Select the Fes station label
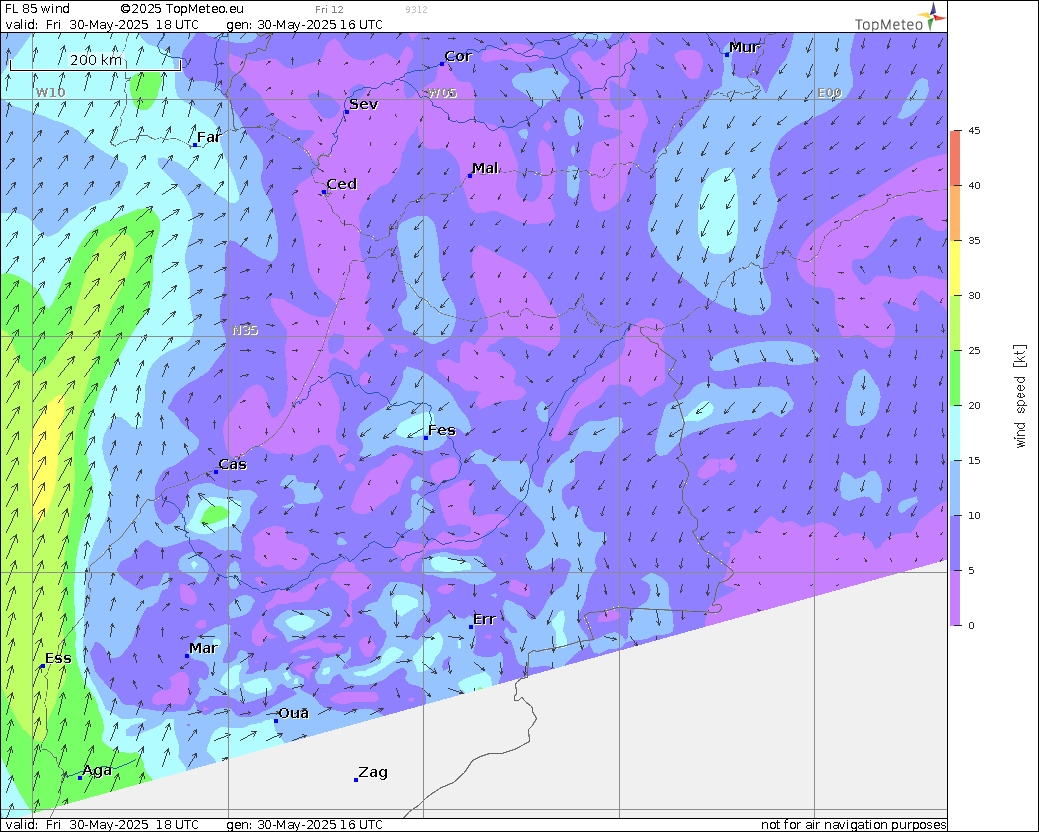The image size is (1039, 832). [442, 430]
